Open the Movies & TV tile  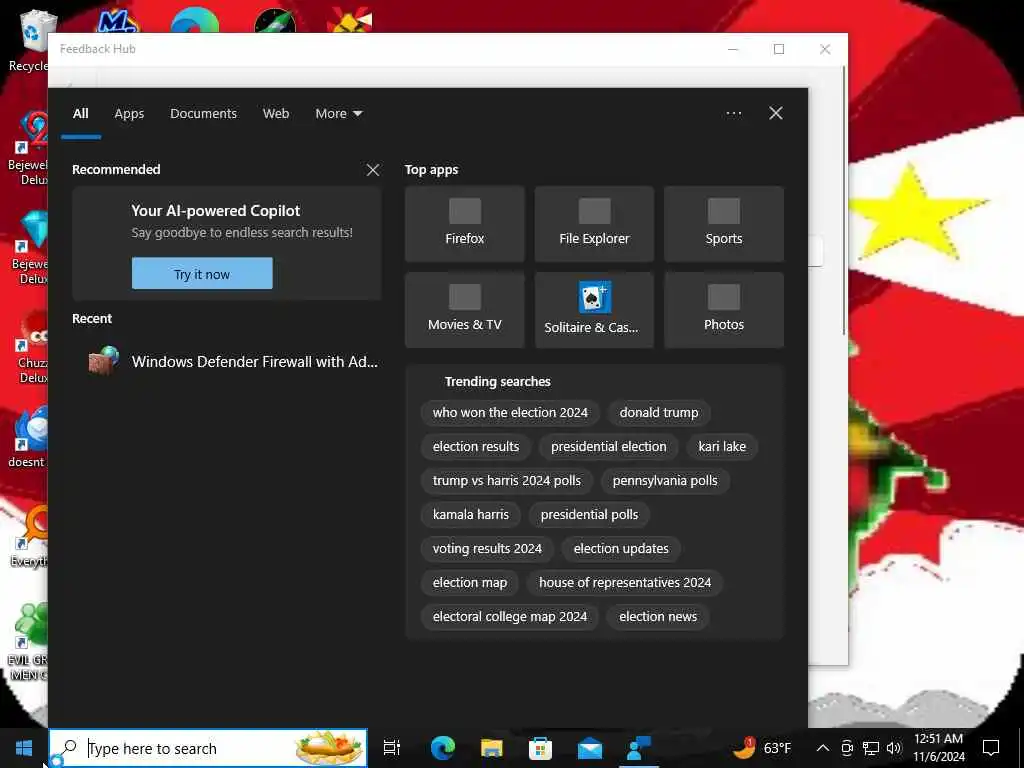pyautogui.click(x=464, y=310)
